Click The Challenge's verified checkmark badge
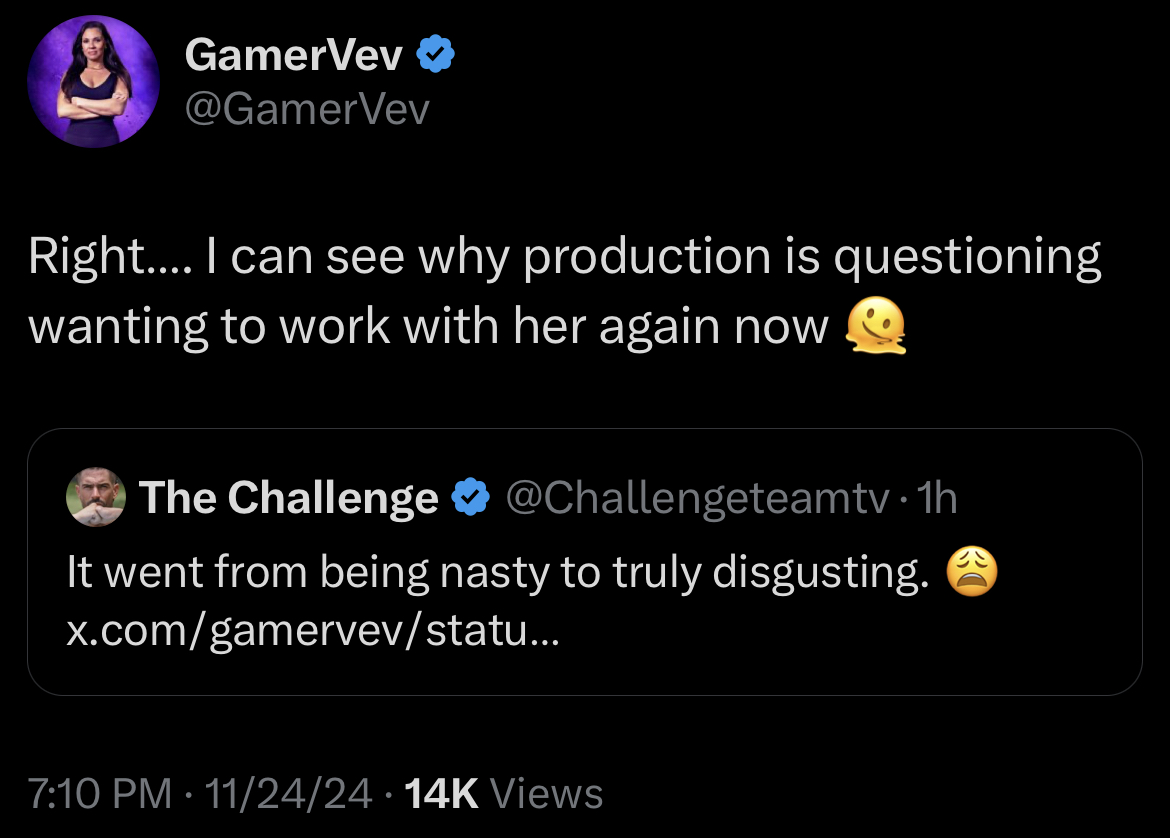The image size is (1170, 838). [x=471, y=497]
